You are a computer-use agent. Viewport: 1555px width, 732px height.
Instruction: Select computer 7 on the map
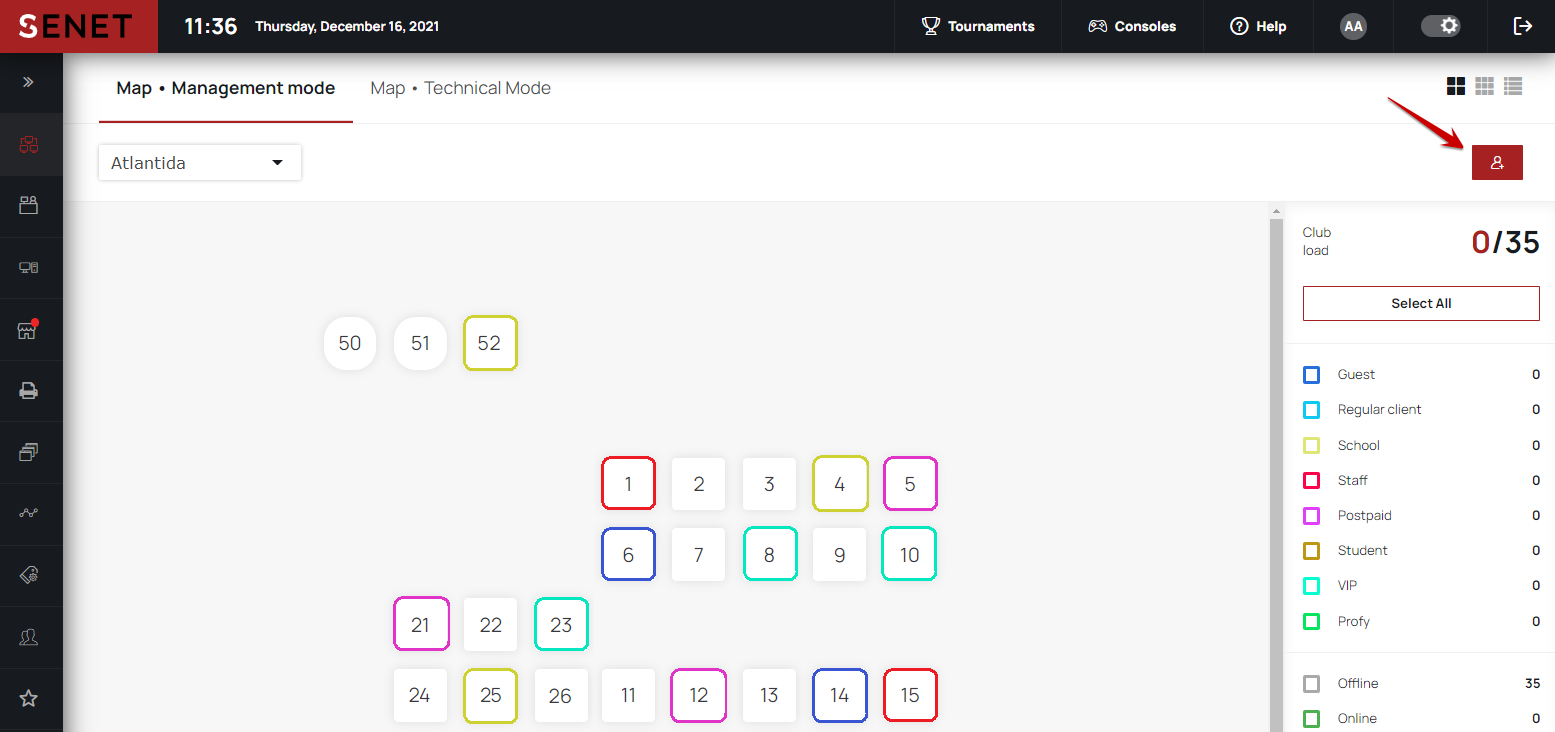[x=699, y=554]
